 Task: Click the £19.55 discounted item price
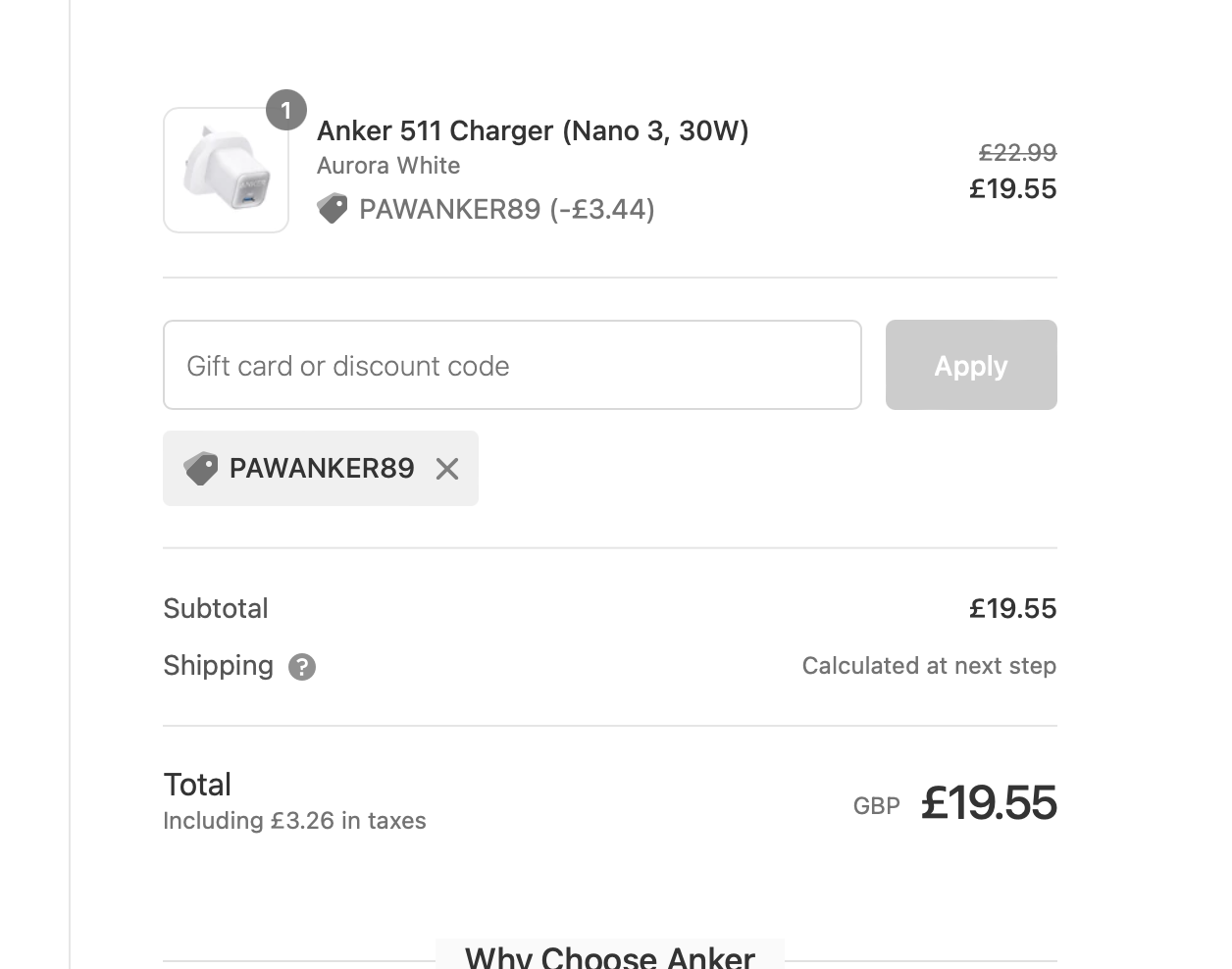[1012, 188]
